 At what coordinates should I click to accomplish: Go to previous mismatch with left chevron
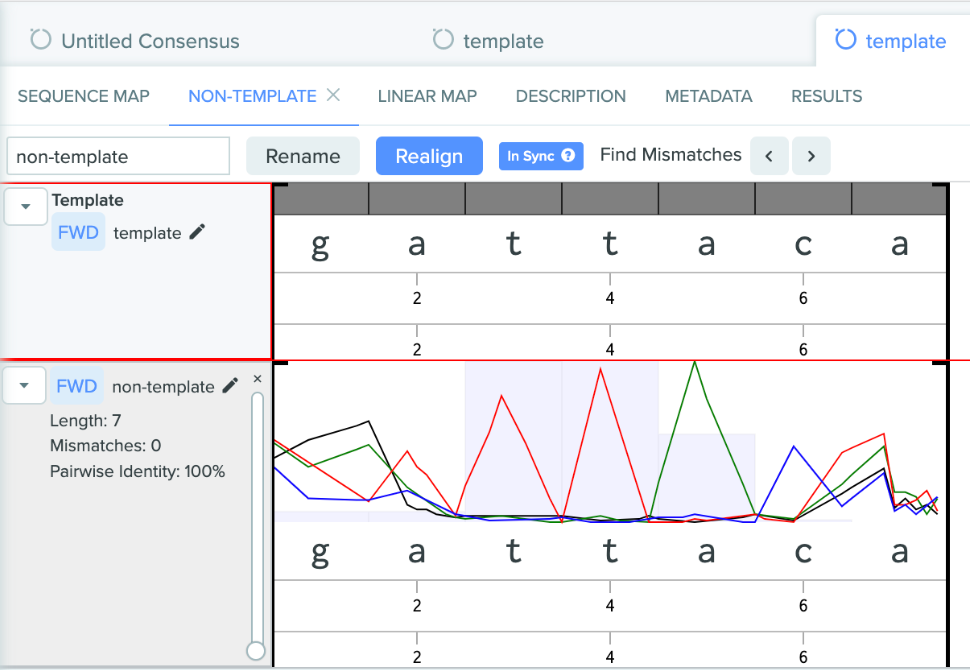(x=769, y=156)
